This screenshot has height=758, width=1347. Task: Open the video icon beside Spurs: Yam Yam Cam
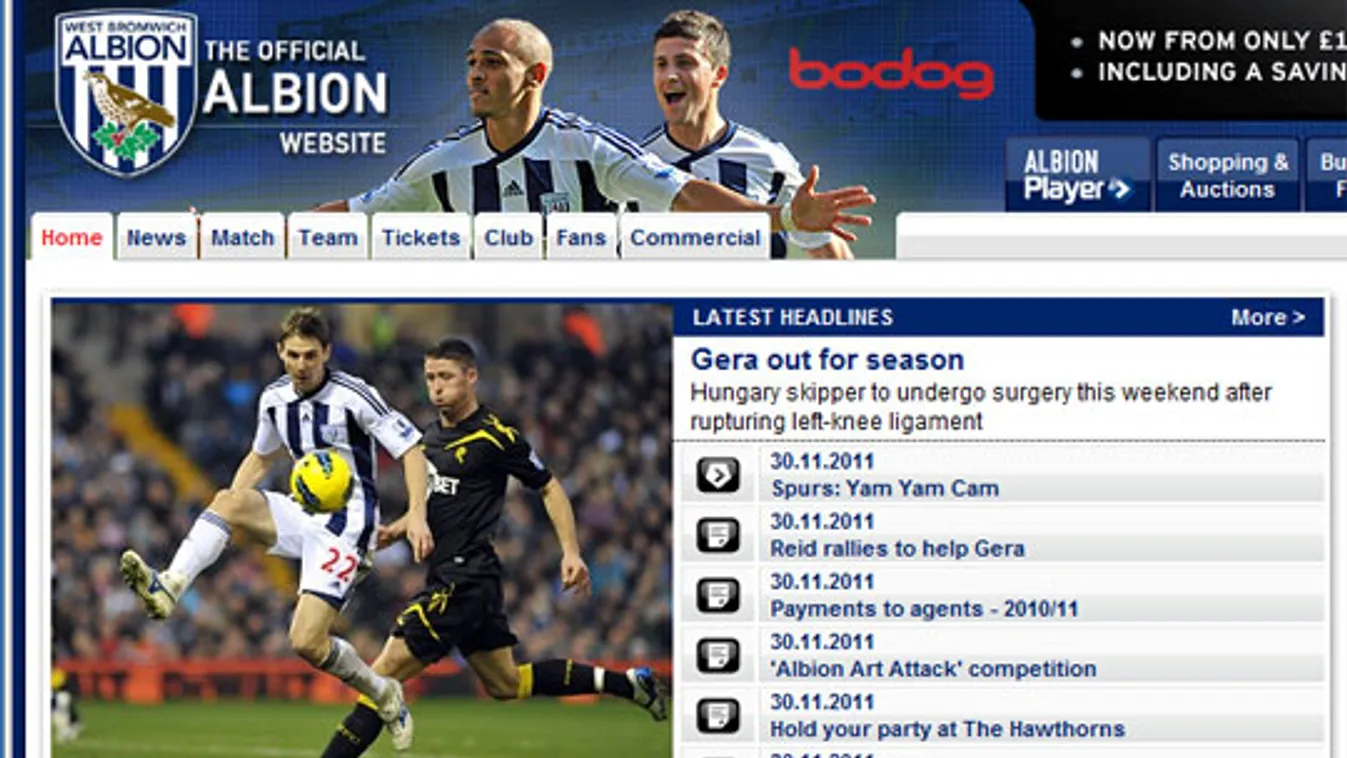718,475
